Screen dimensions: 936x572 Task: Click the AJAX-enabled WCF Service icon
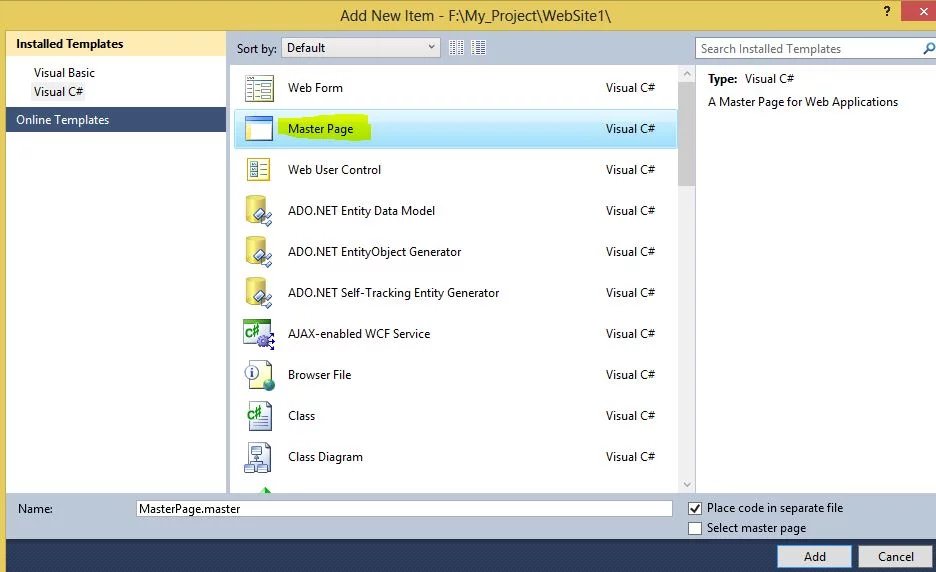click(x=258, y=334)
